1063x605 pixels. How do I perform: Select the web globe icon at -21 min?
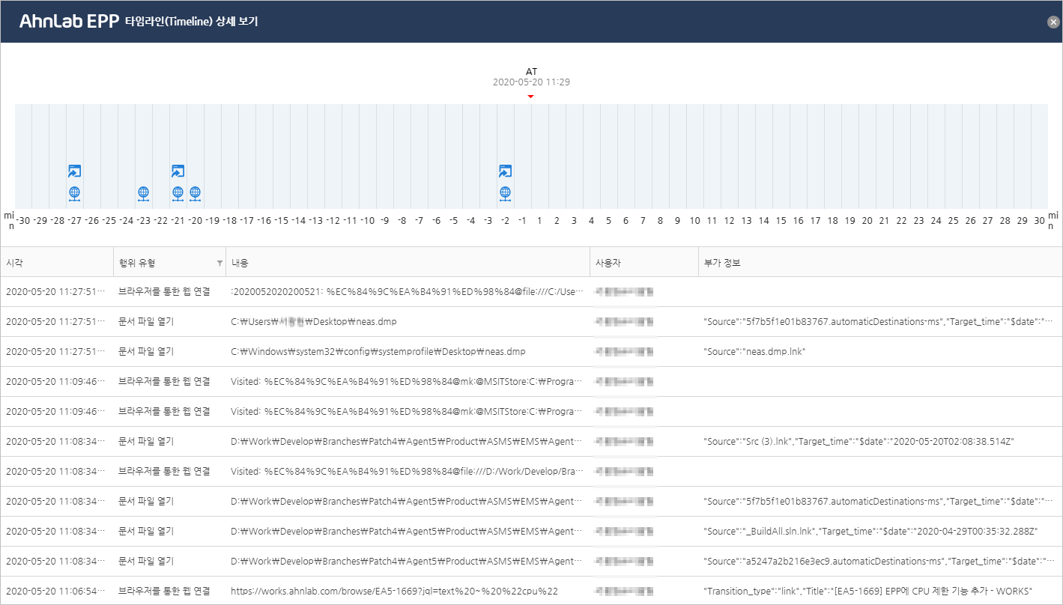(178, 193)
